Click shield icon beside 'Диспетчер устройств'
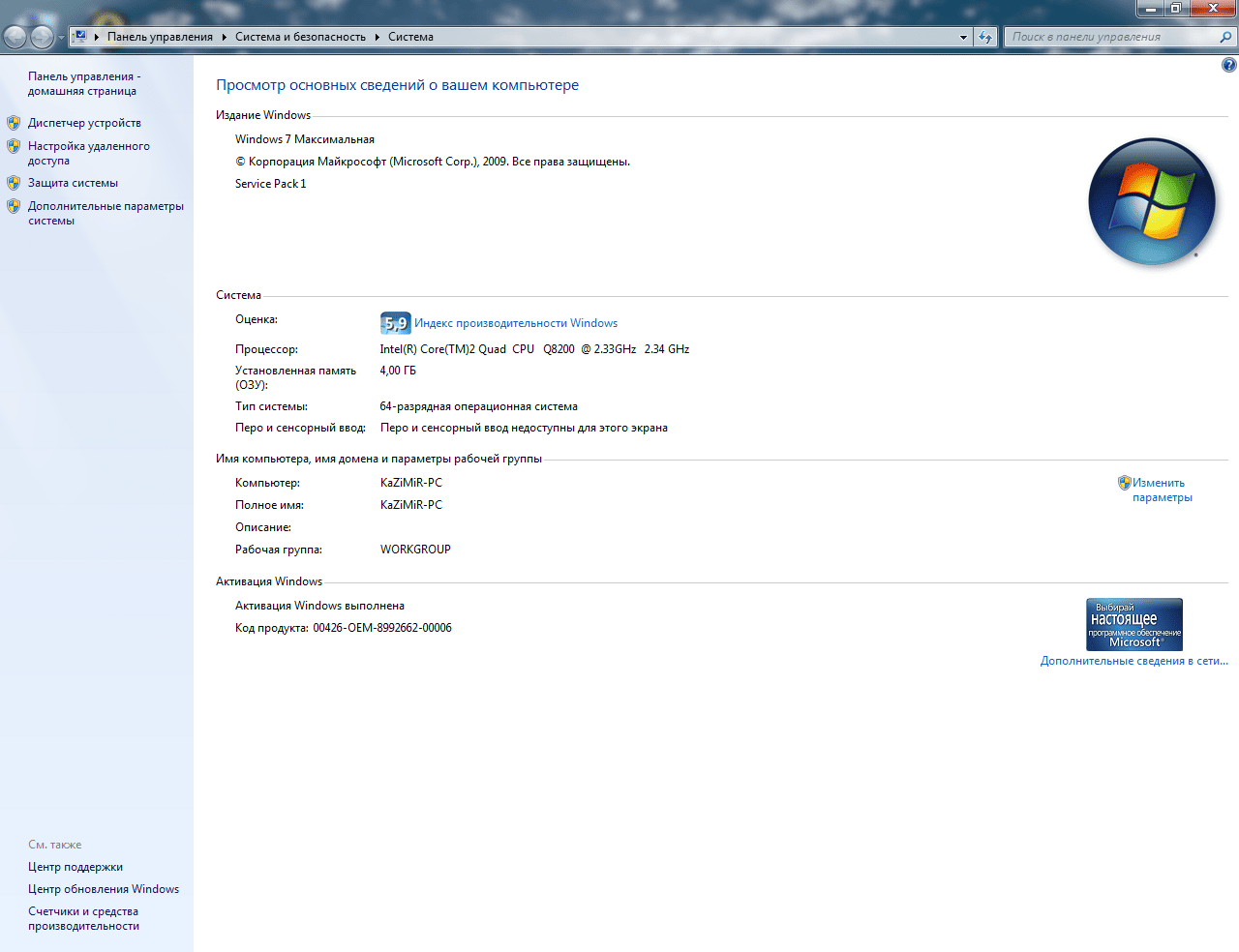 click(x=14, y=123)
